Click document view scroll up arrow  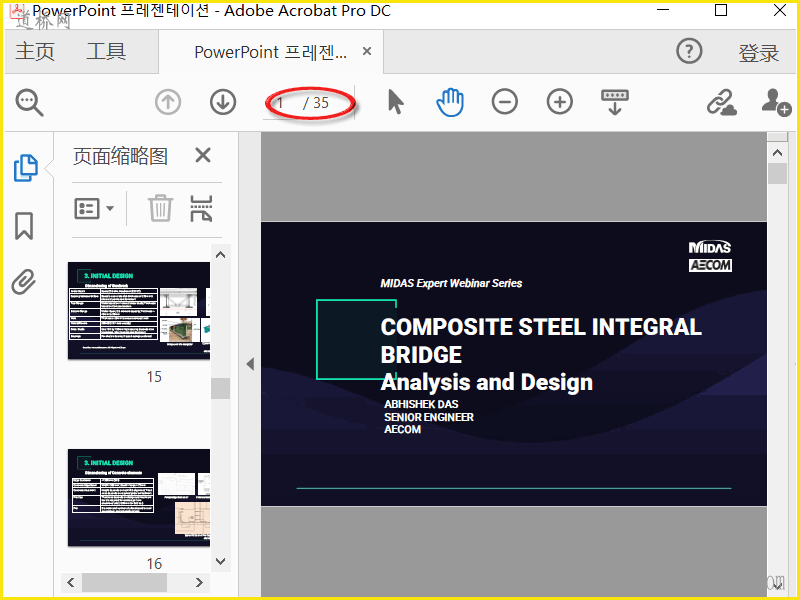click(x=777, y=153)
